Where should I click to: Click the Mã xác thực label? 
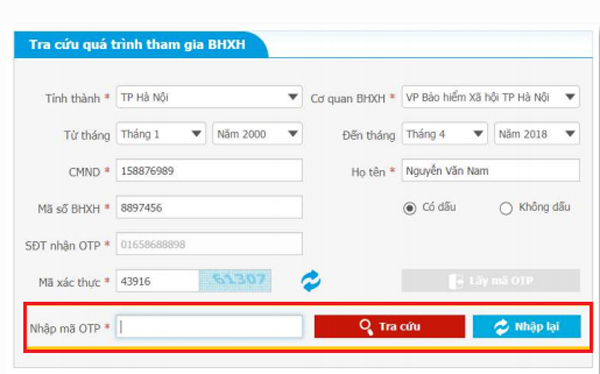pos(69,283)
